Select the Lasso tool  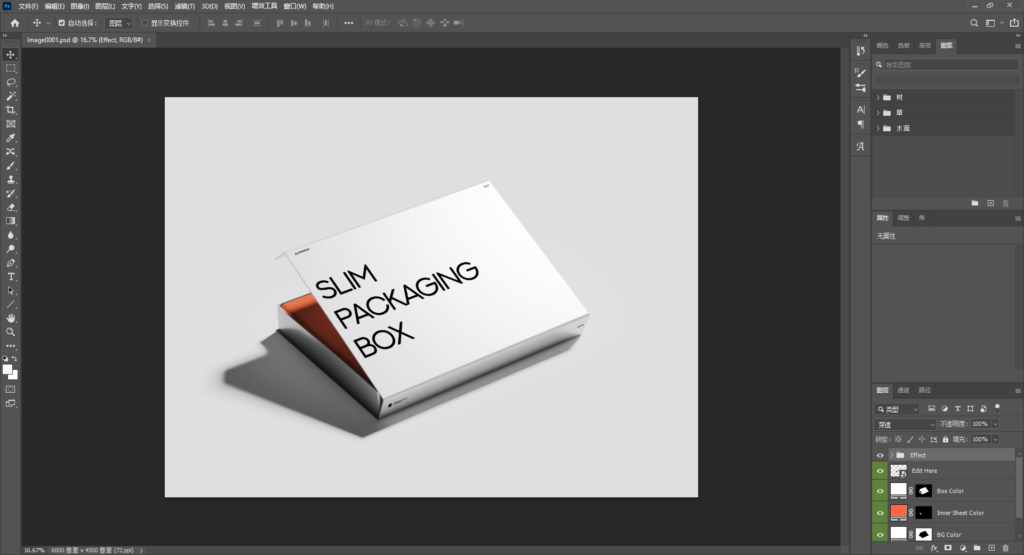[10, 82]
